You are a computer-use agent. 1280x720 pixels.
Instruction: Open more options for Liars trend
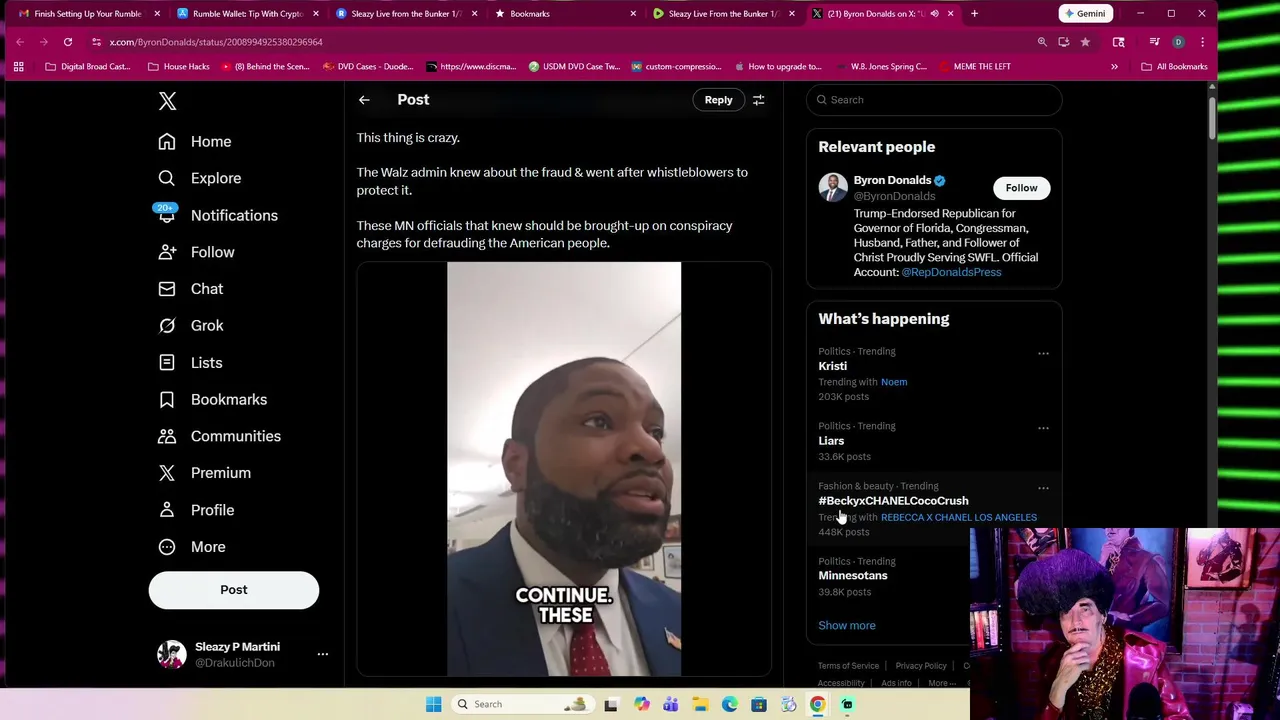[x=1043, y=428]
